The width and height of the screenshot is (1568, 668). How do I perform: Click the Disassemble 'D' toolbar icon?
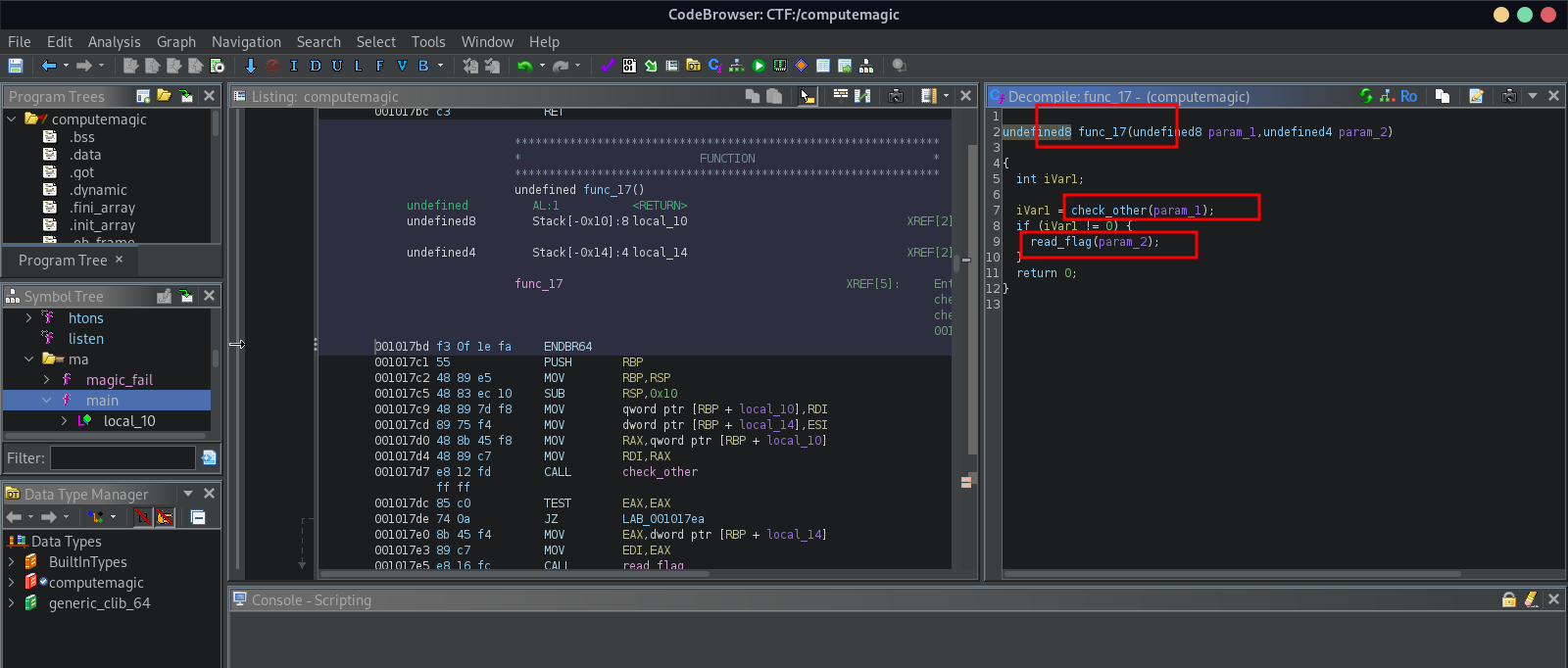pyautogui.click(x=315, y=66)
